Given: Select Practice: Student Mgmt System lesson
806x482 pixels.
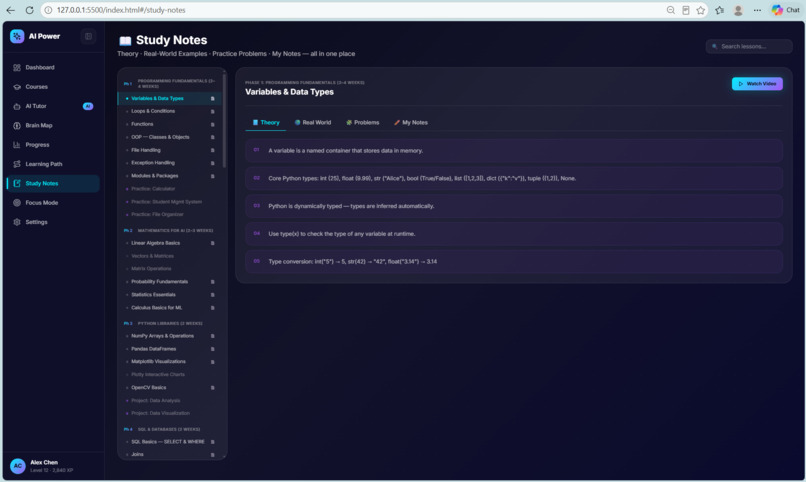Looking at the screenshot, I should click(x=170, y=201).
